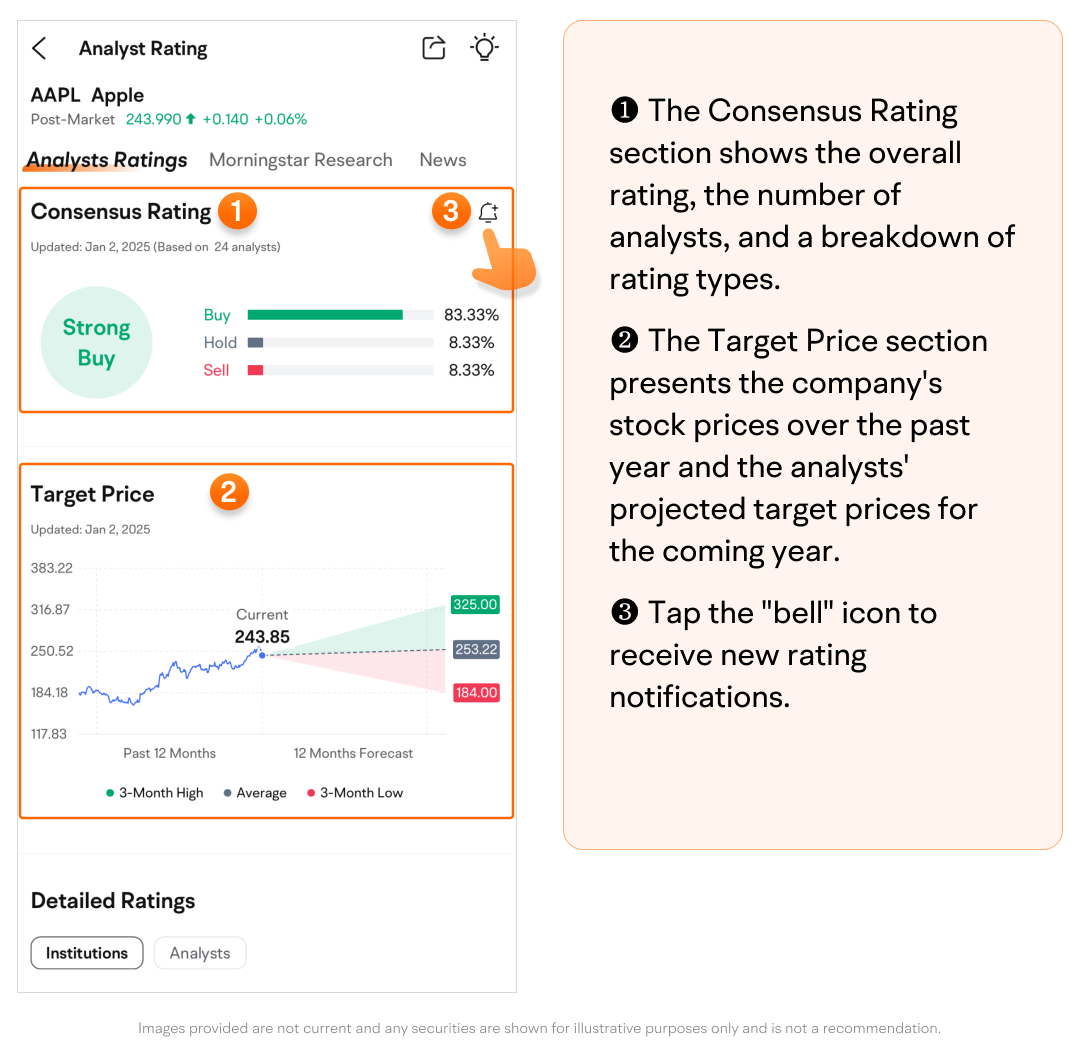Tap the share icon in header
The height and width of the screenshot is (1053, 1080).
click(x=434, y=48)
